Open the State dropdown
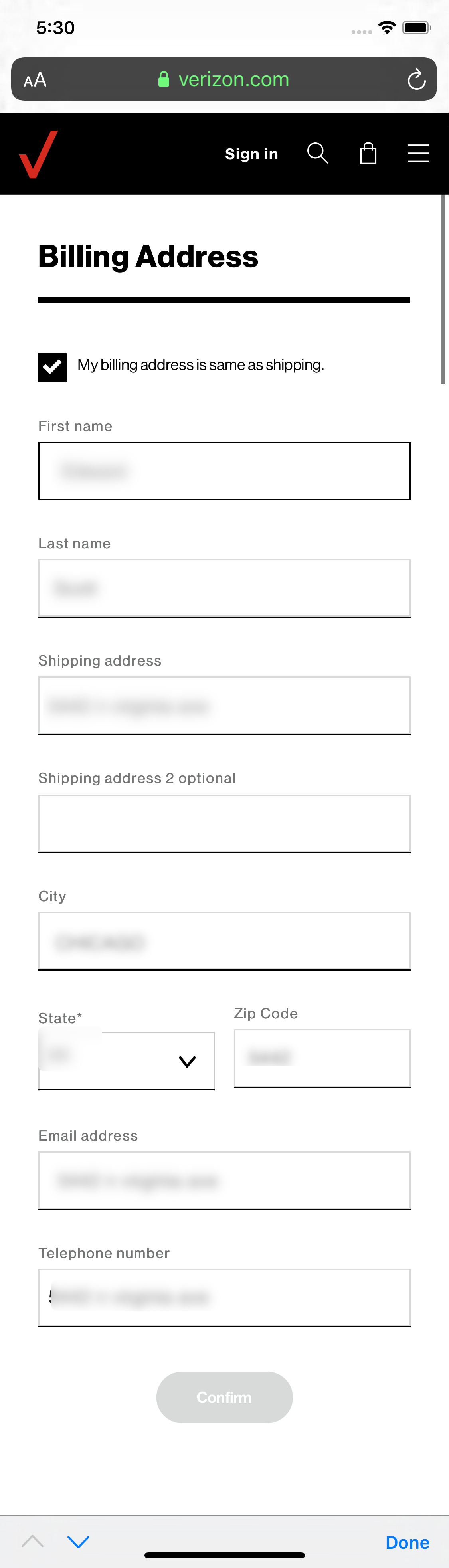The image size is (449, 1568). point(127,1061)
